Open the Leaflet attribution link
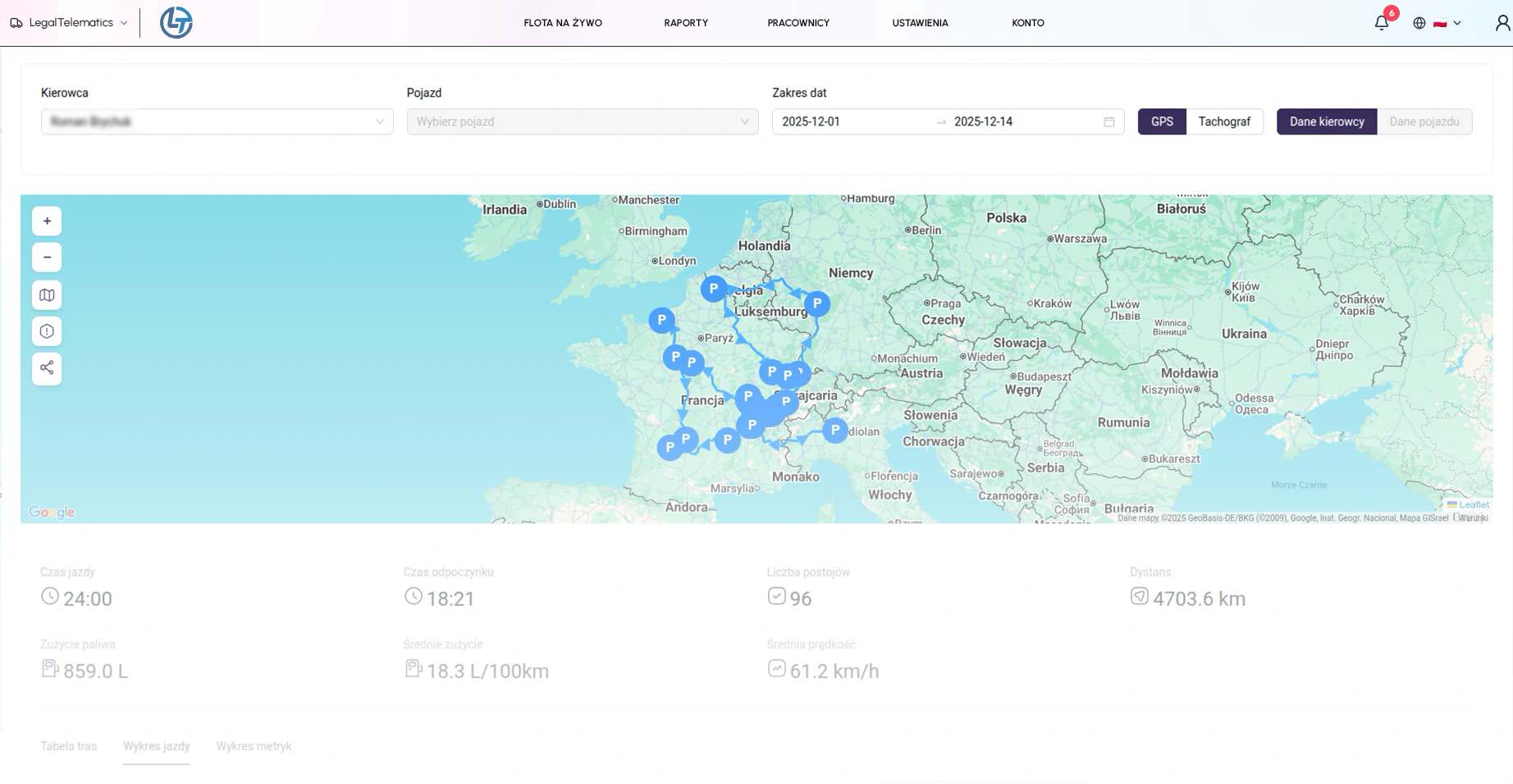1513x784 pixels. [x=1473, y=505]
